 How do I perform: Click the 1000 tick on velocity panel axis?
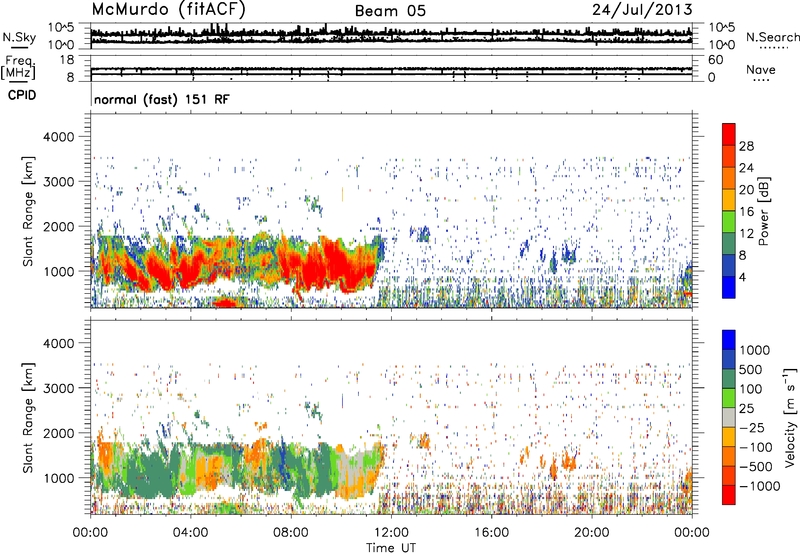click(x=59, y=478)
